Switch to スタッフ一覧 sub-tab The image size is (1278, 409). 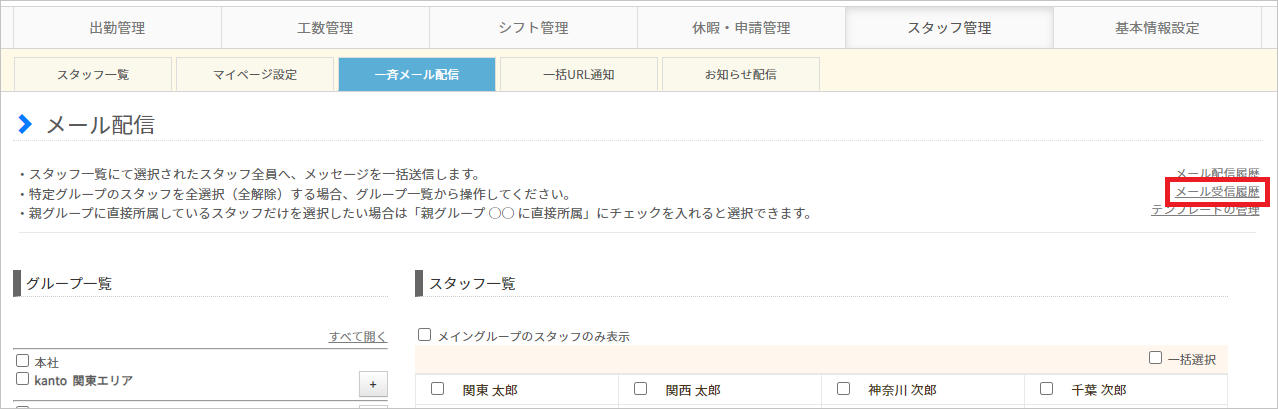coord(93,74)
